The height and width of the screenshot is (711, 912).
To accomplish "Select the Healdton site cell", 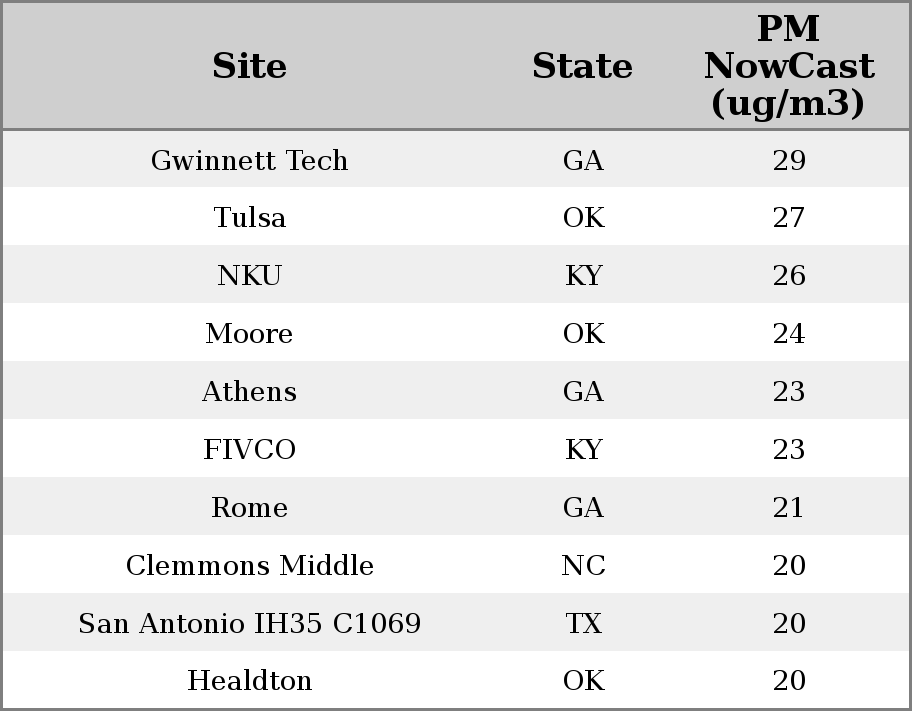I will pyautogui.click(x=250, y=681).
